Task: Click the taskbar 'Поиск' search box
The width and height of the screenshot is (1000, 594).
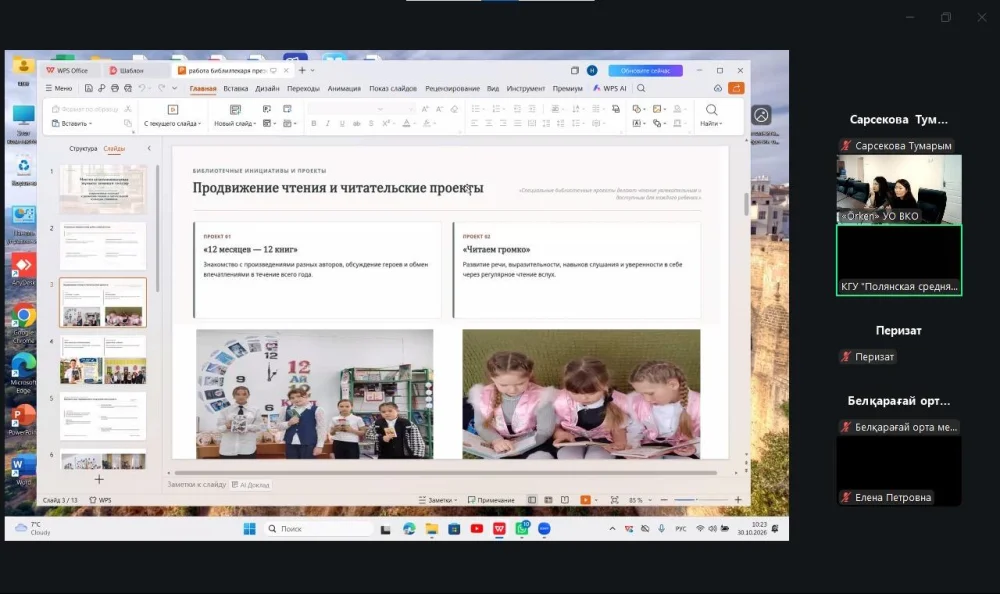Action: [318, 528]
